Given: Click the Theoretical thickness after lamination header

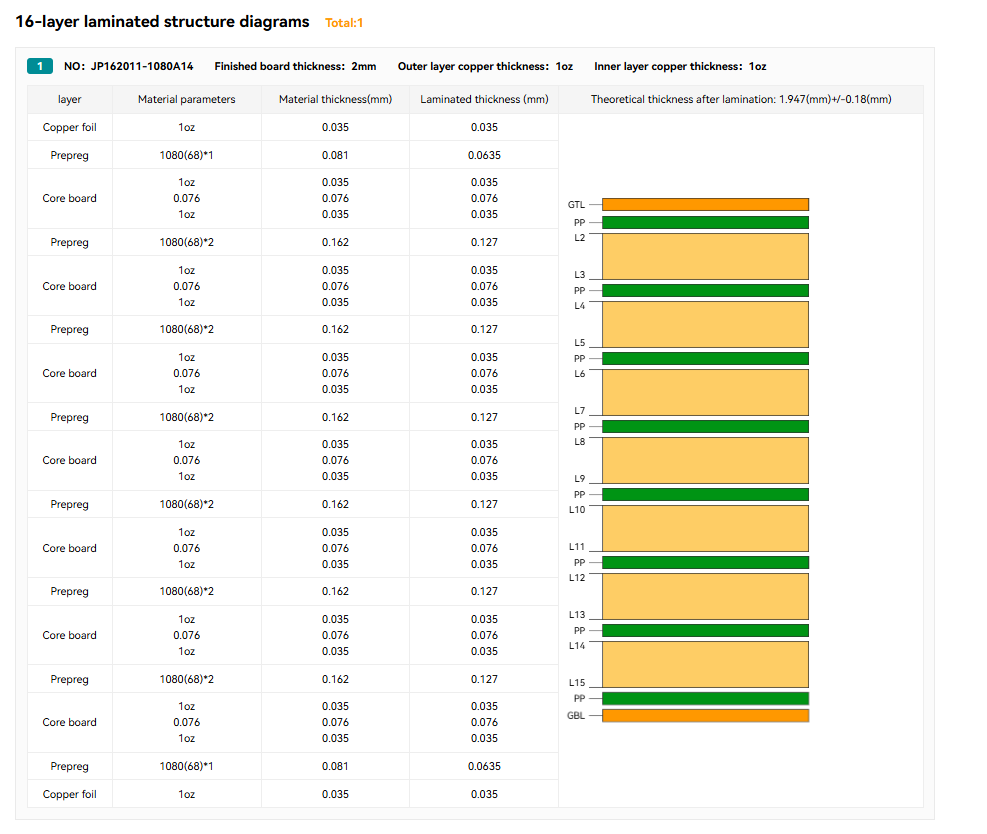Looking at the screenshot, I should (740, 100).
